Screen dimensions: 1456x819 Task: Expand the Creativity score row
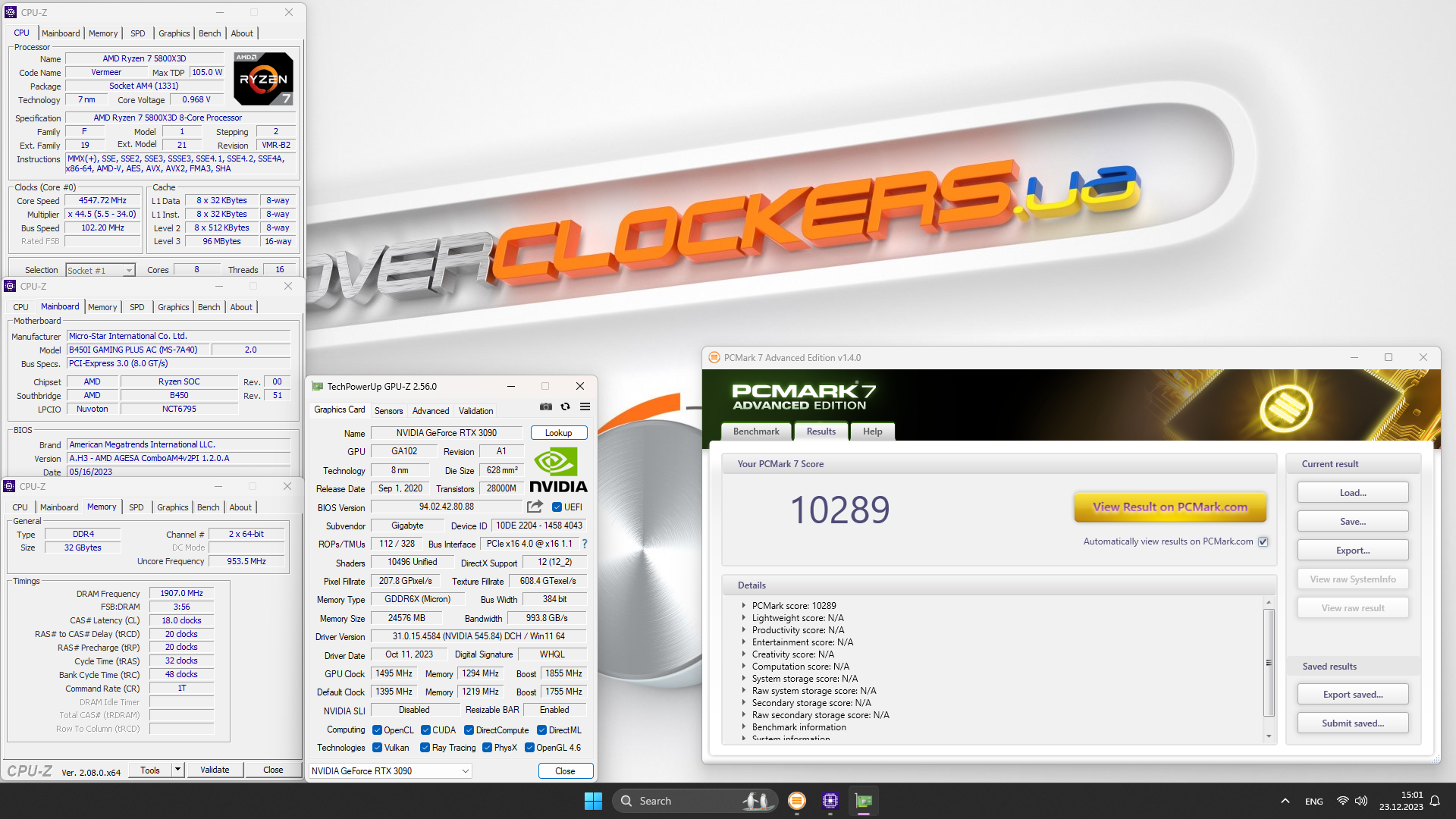coord(743,654)
